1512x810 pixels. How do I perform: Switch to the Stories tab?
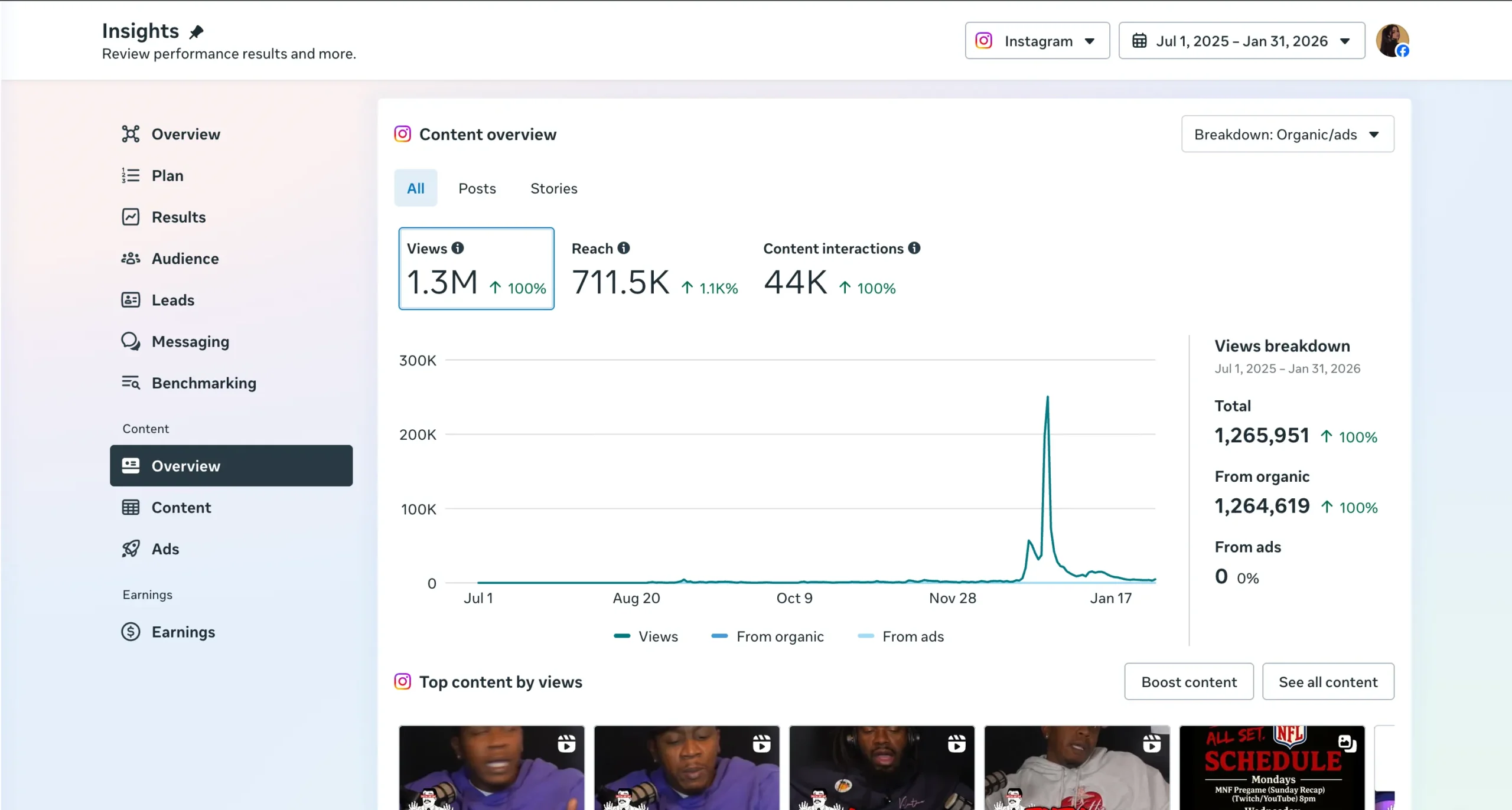click(553, 188)
